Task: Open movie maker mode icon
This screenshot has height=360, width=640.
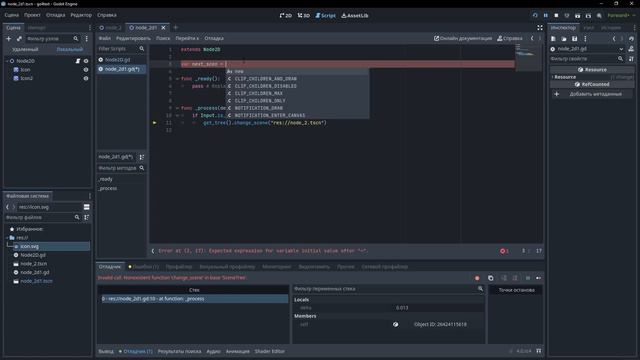Action: pos(599,16)
